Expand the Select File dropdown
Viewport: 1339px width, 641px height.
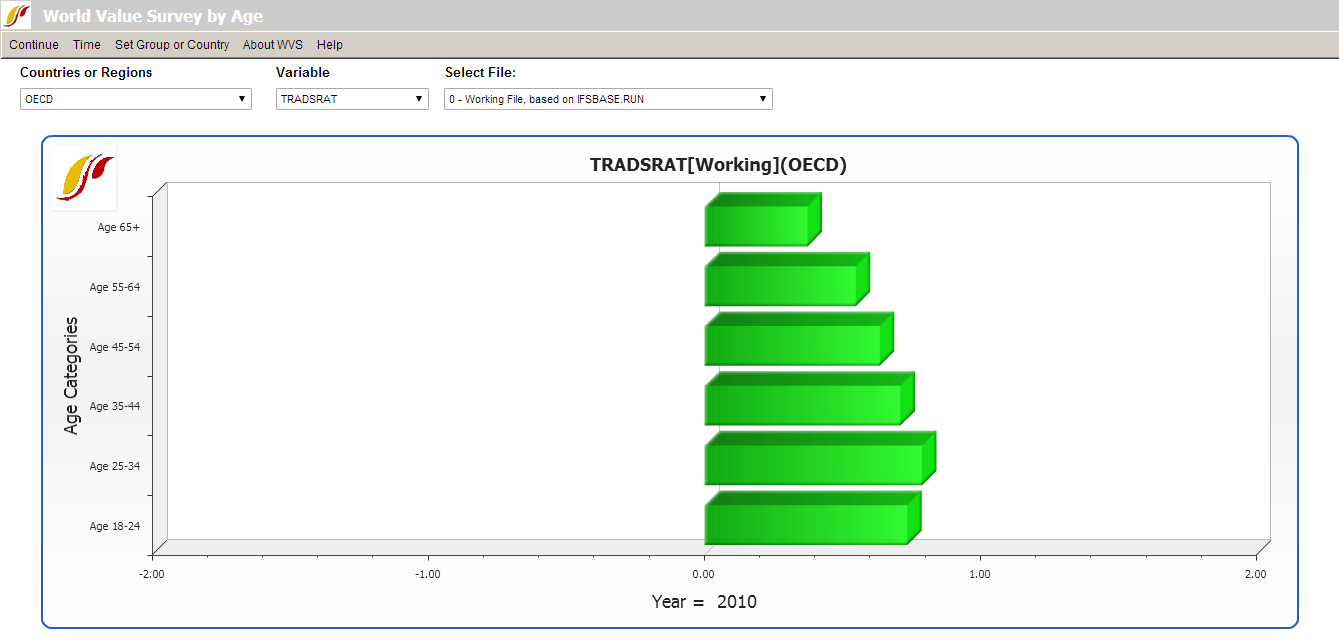tap(608, 99)
